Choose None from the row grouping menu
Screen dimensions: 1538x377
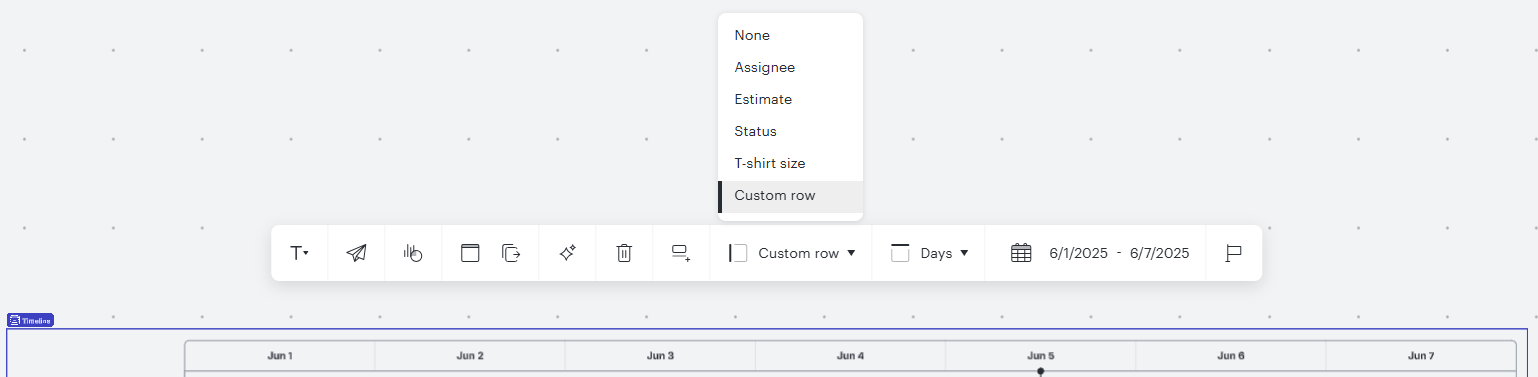(790, 35)
